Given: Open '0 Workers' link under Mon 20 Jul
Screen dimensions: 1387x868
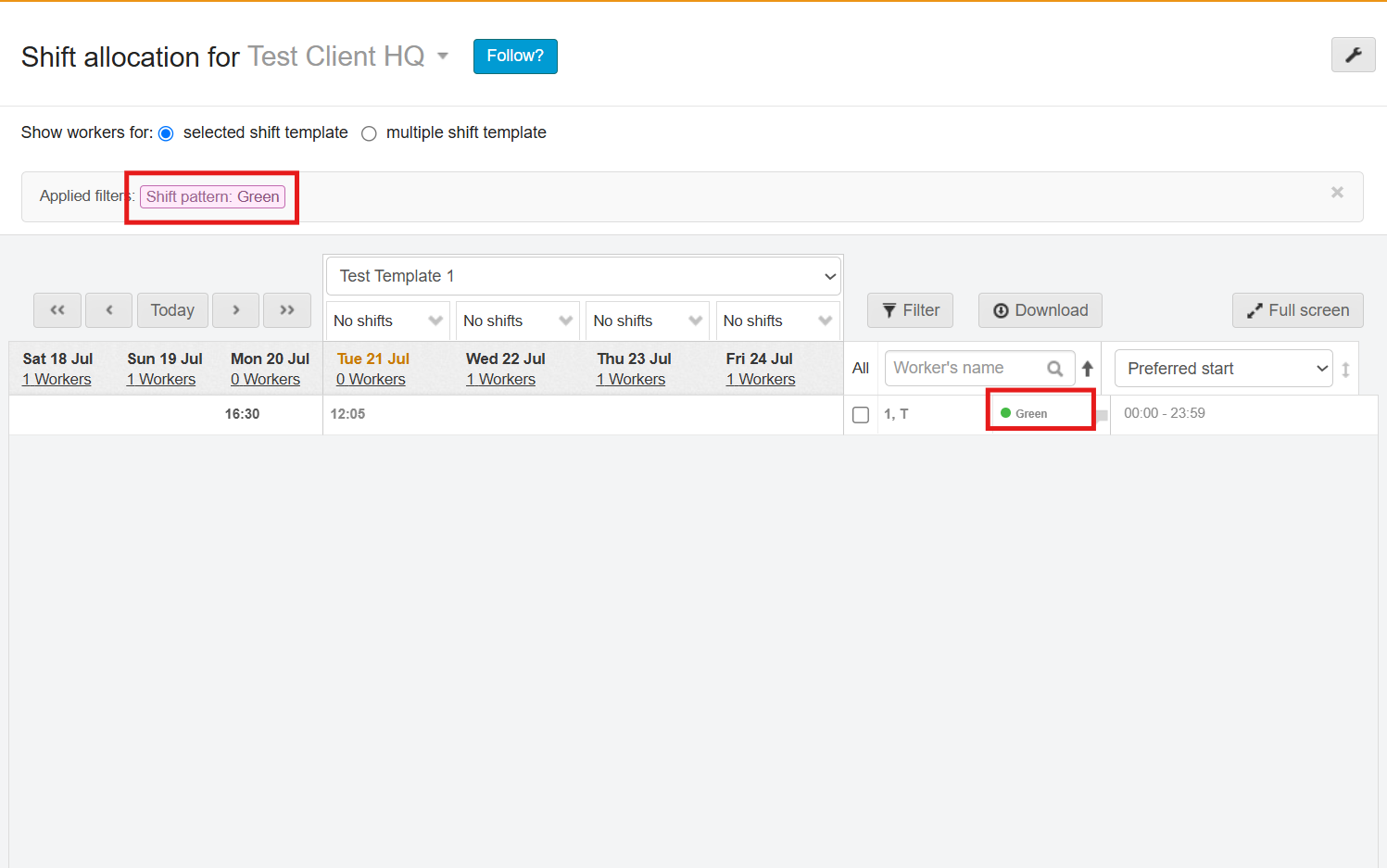Looking at the screenshot, I should 266,380.
